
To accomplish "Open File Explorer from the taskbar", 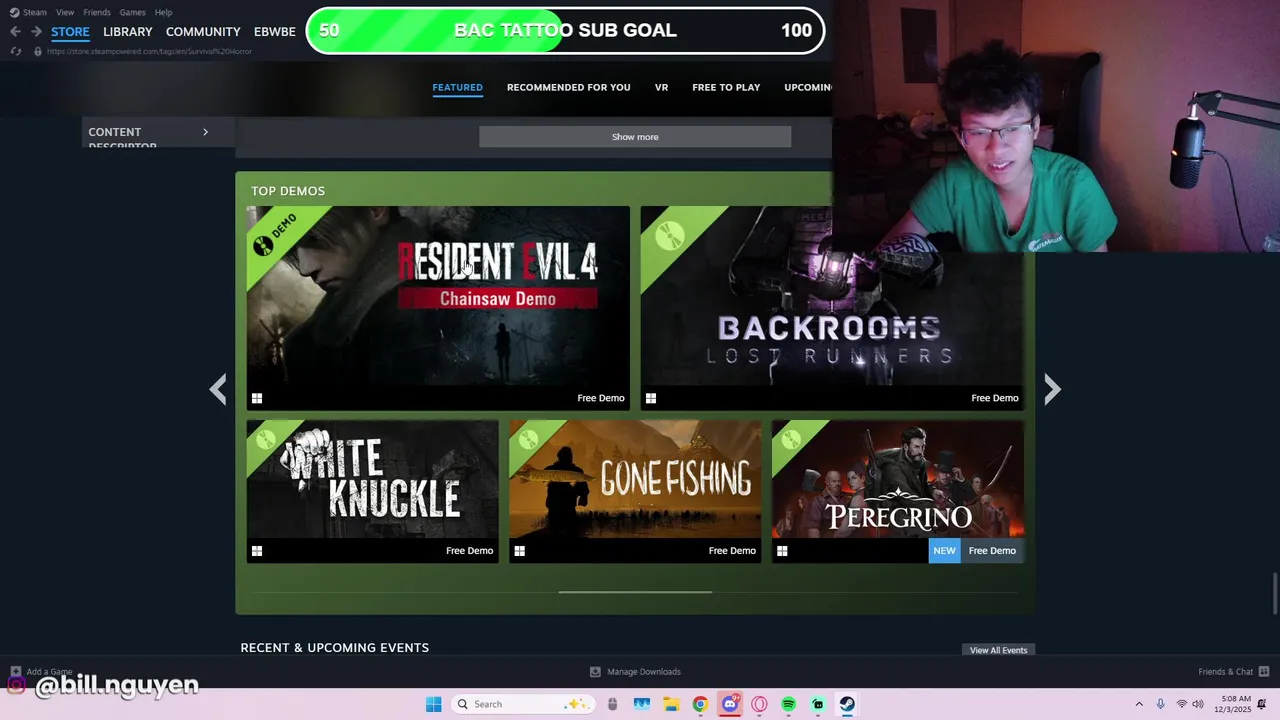I will pos(670,704).
